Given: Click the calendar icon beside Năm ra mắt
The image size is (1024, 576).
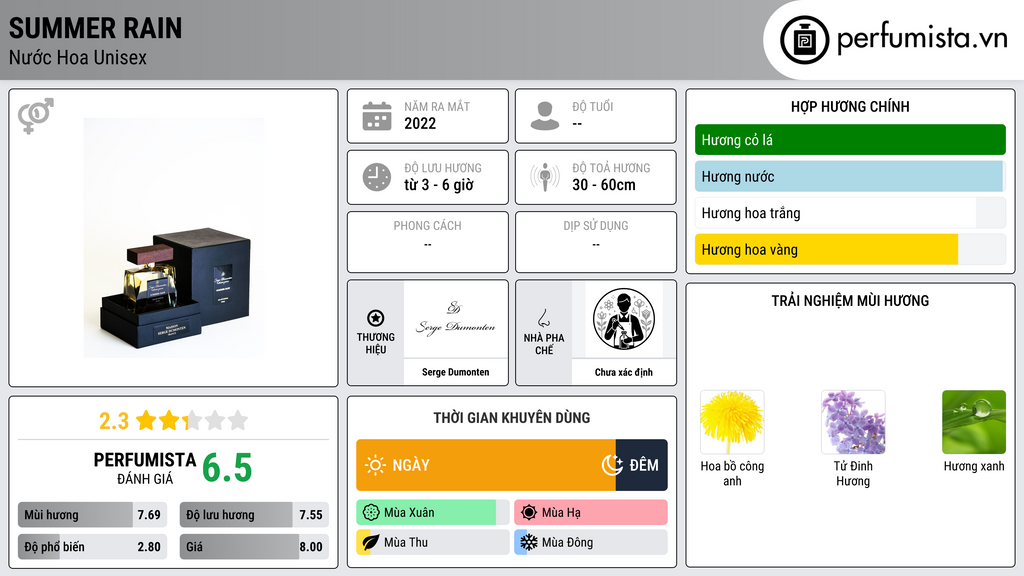Looking at the screenshot, I should point(377,116).
